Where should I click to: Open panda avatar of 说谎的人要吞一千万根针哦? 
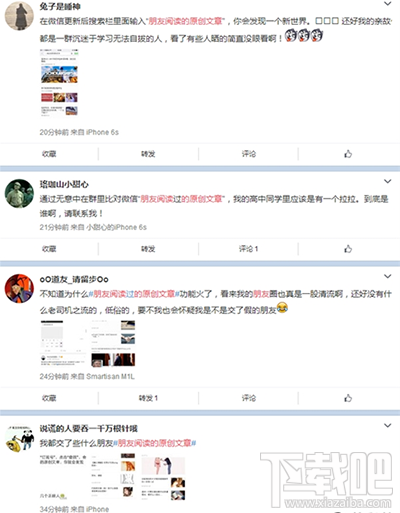point(19,438)
